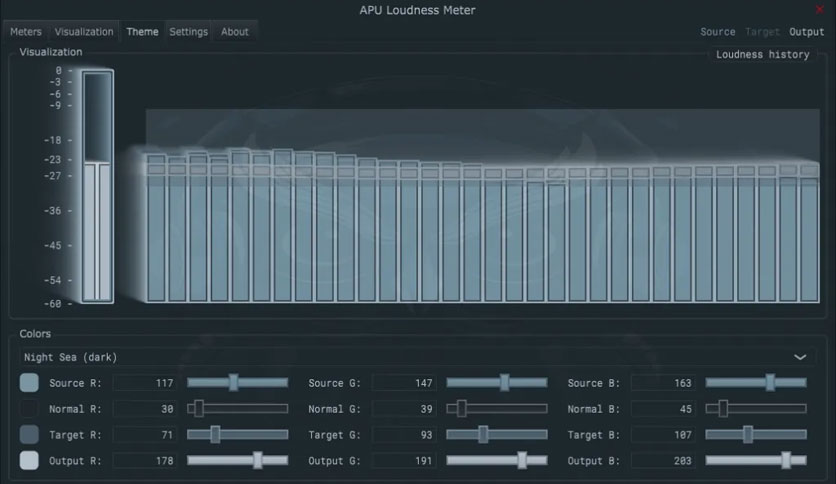836x484 pixels.
Task: Click the Normal B value field
Action: tap(663, 409)
